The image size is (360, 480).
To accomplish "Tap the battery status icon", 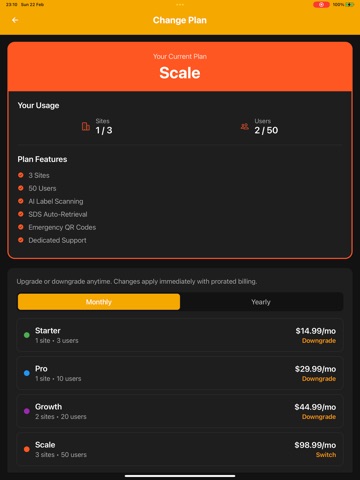I will point(350,5).
